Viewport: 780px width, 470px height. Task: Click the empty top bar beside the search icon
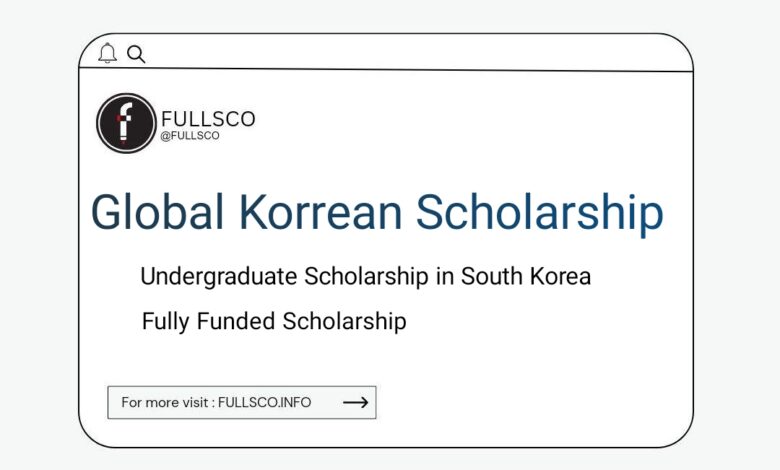tap(418, 53)
